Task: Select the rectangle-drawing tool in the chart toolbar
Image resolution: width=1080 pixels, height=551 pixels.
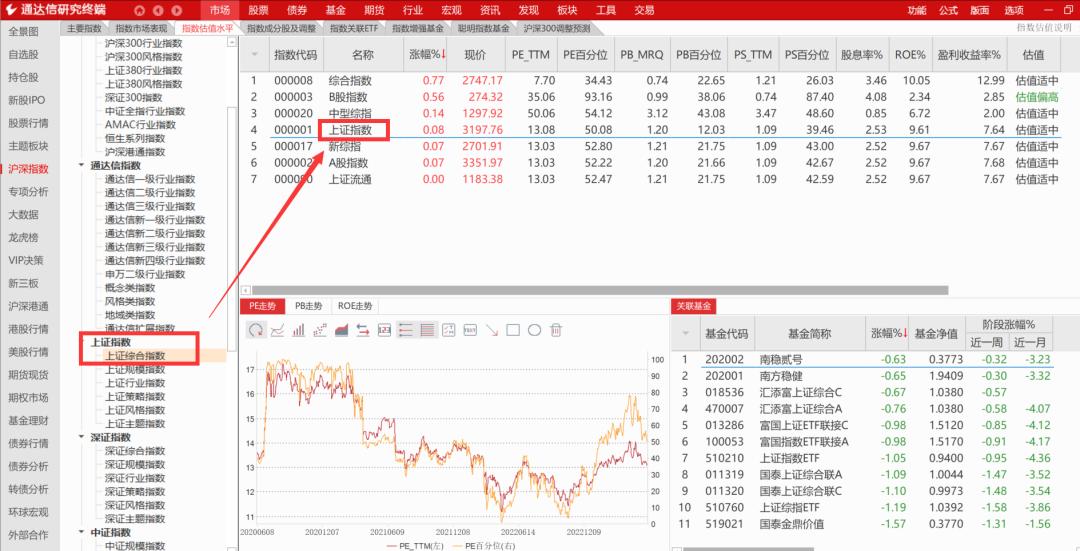Action: tap(513, 331)
